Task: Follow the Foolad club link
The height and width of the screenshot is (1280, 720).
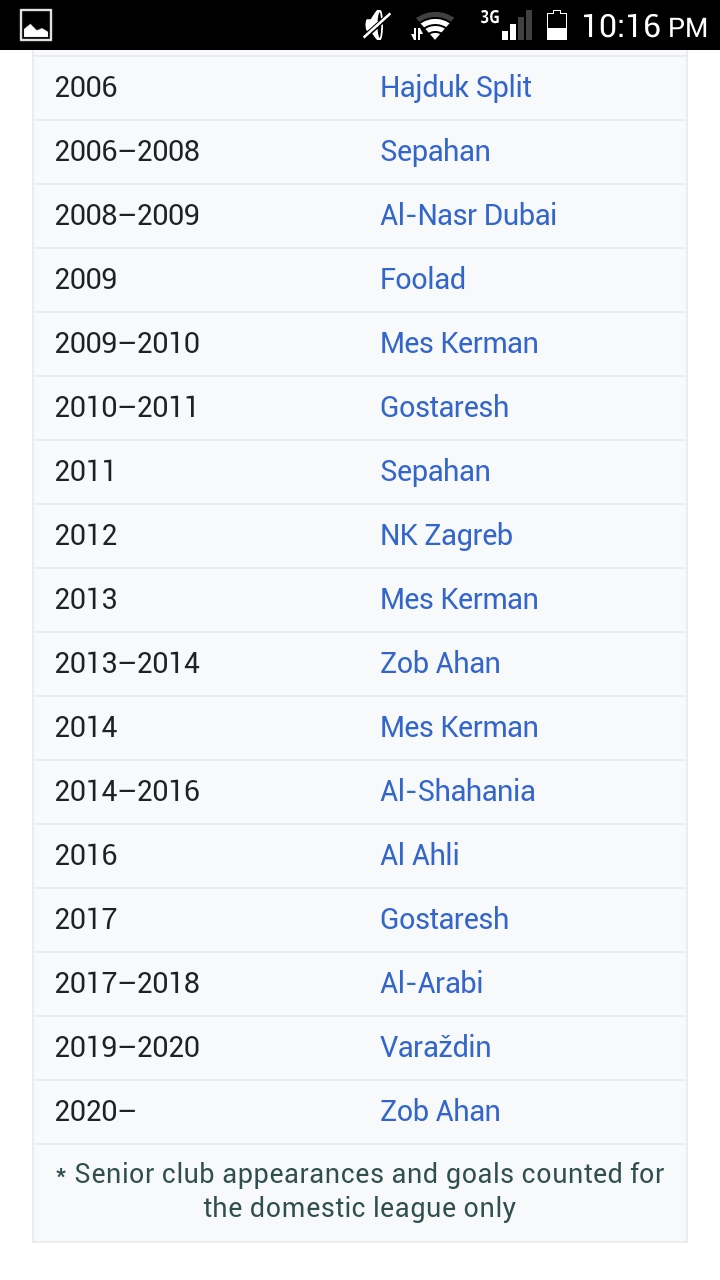Action: coord(422,279)
